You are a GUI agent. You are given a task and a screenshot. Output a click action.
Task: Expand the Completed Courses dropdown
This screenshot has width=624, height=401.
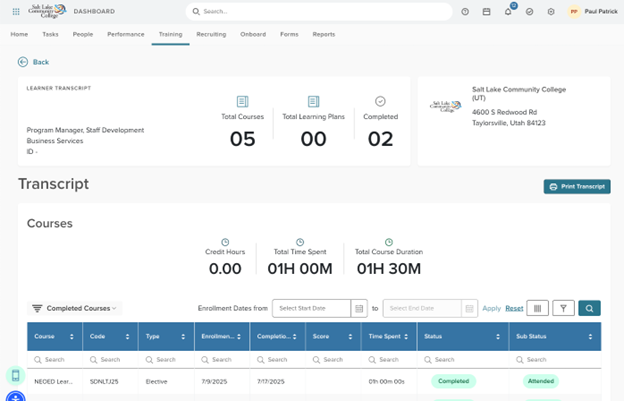click(76, 309)
